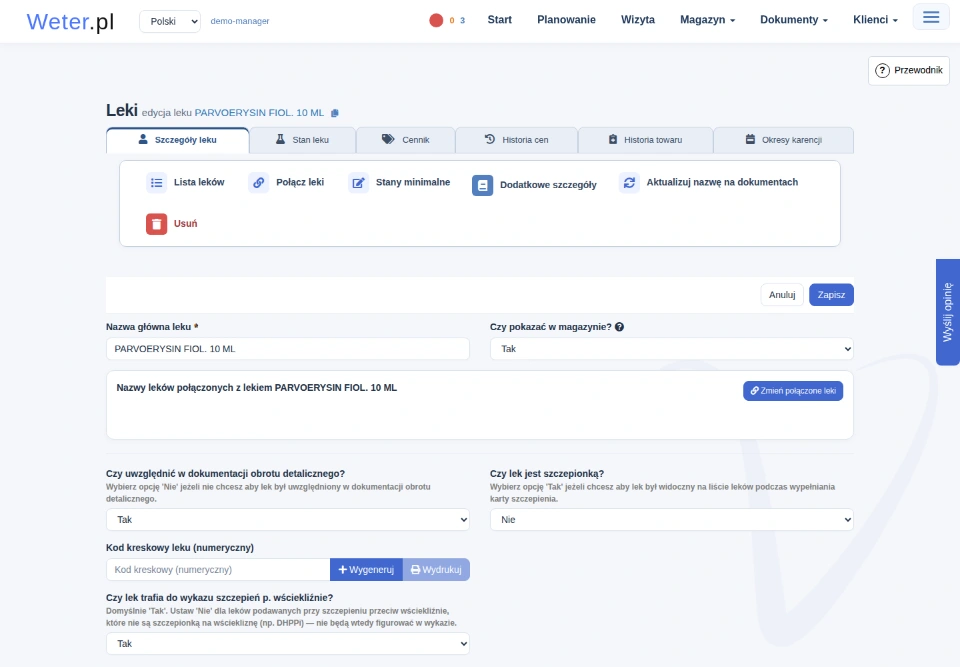Open the hamburger menu icon
960x667 pixels.
931,17
